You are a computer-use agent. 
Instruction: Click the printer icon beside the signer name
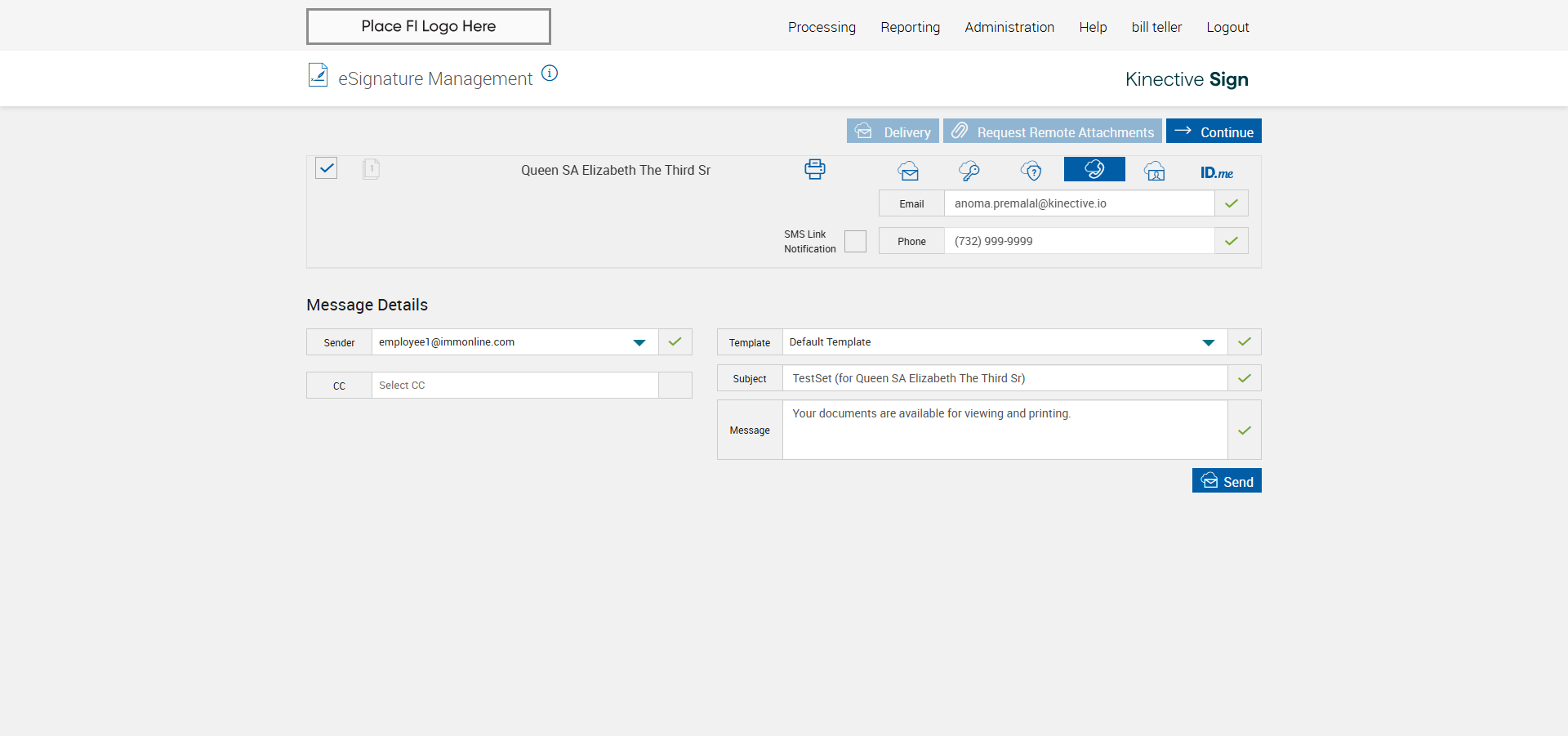point(814,169)
